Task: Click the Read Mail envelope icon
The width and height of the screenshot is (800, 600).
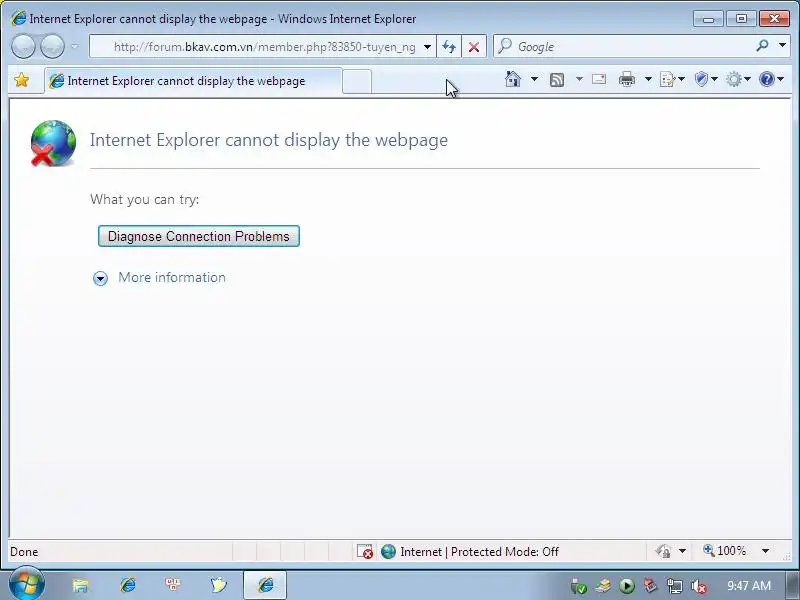Action: 599,79
